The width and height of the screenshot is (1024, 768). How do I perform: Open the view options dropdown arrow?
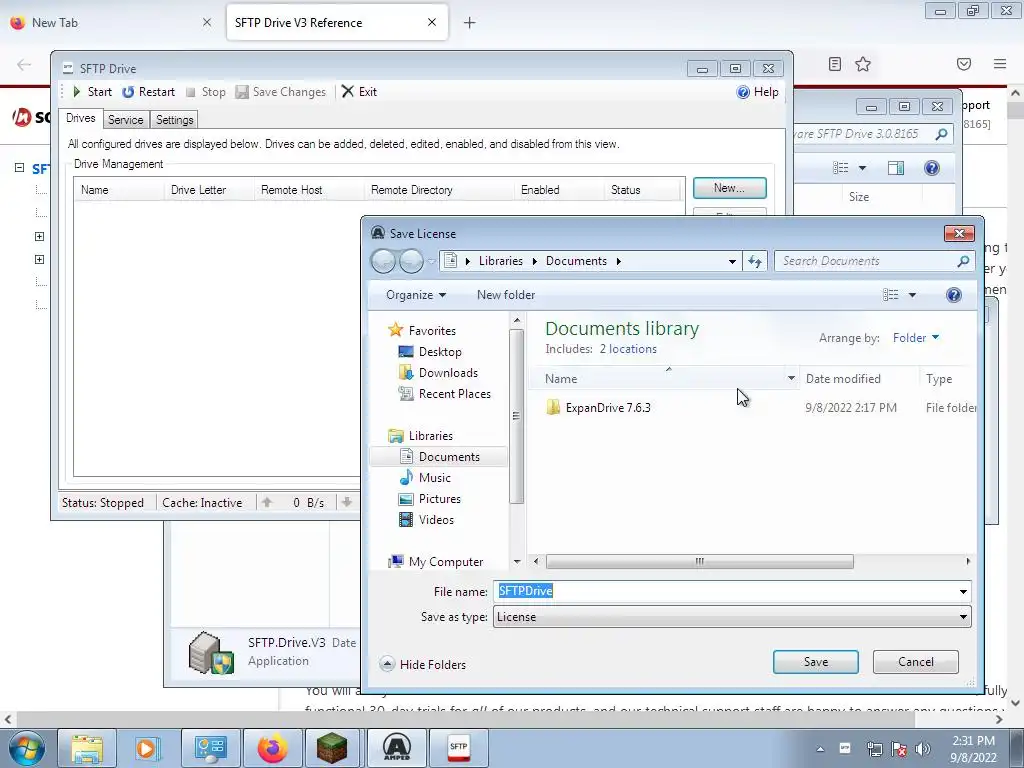(912, 295)
